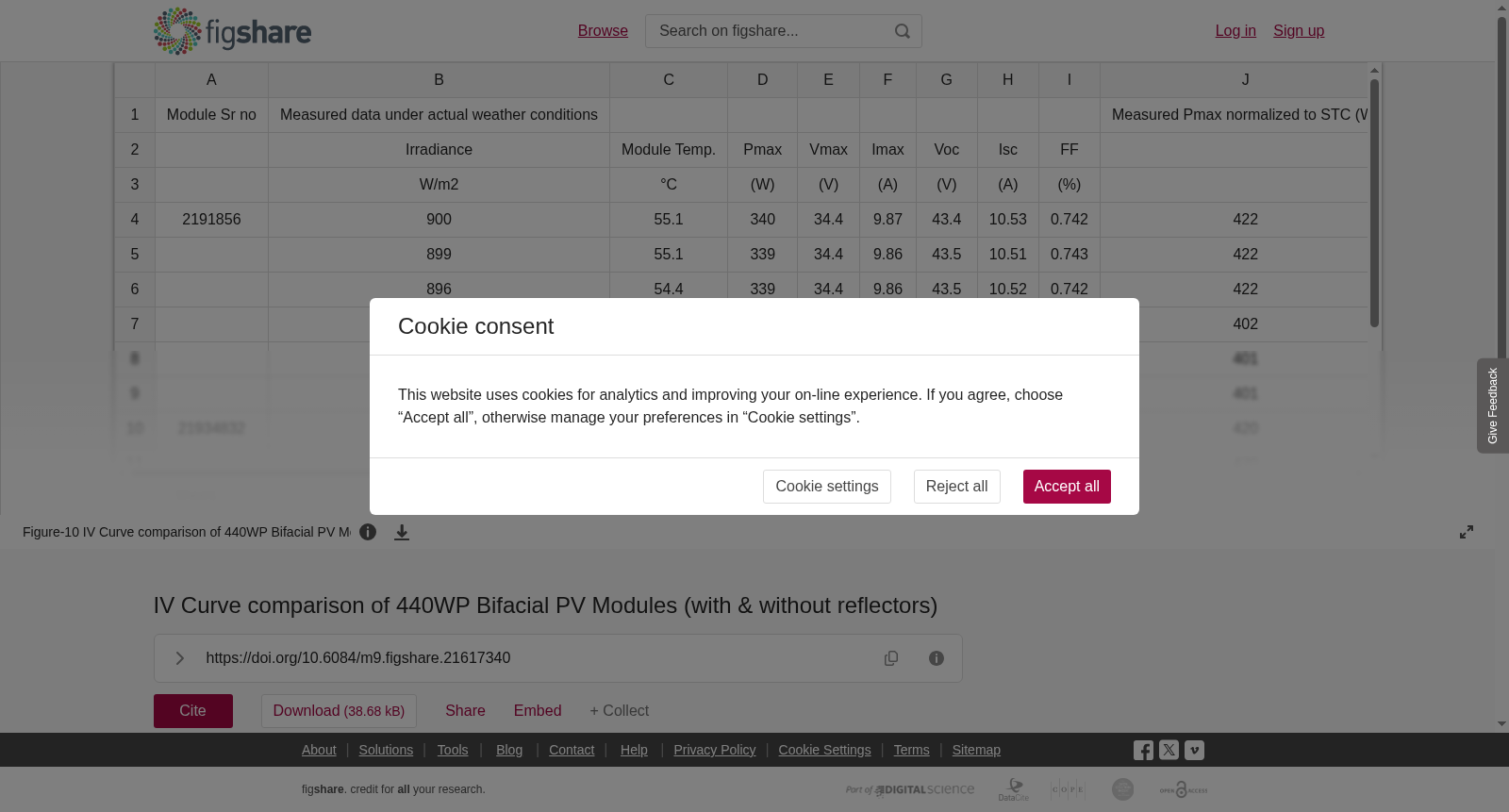Open Privacy Policy in footer
Image resolution: width=1509 pixels, height=812 pixels.
tap(715, 750)
